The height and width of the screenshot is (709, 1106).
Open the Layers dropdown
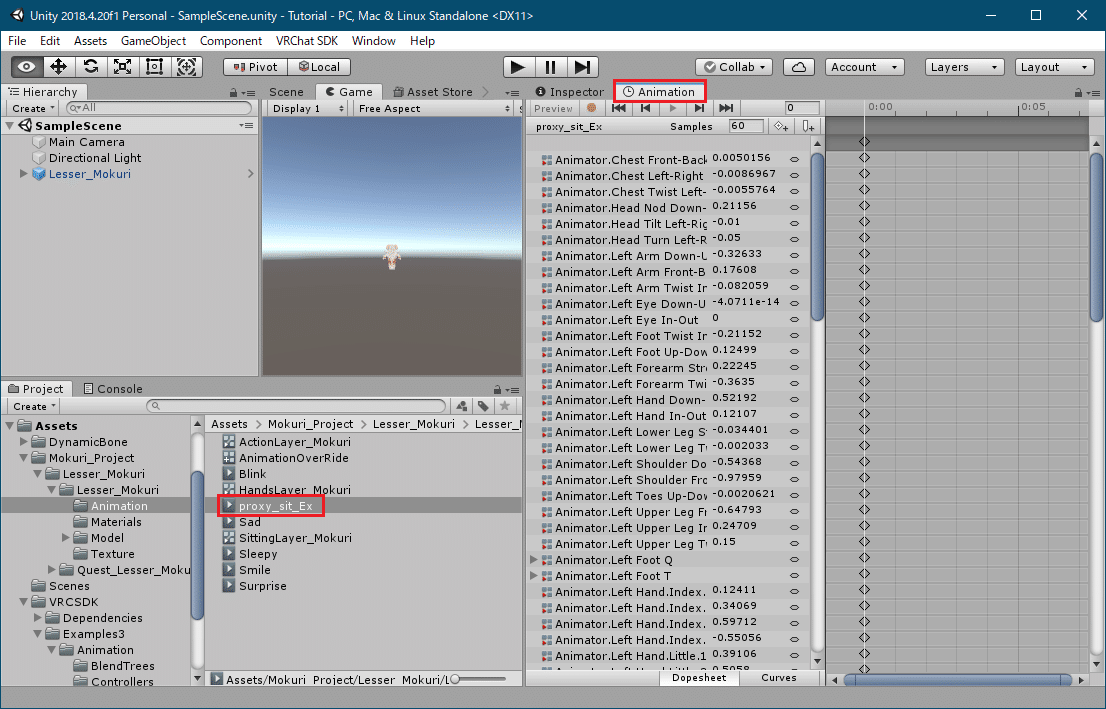point(964,67)
